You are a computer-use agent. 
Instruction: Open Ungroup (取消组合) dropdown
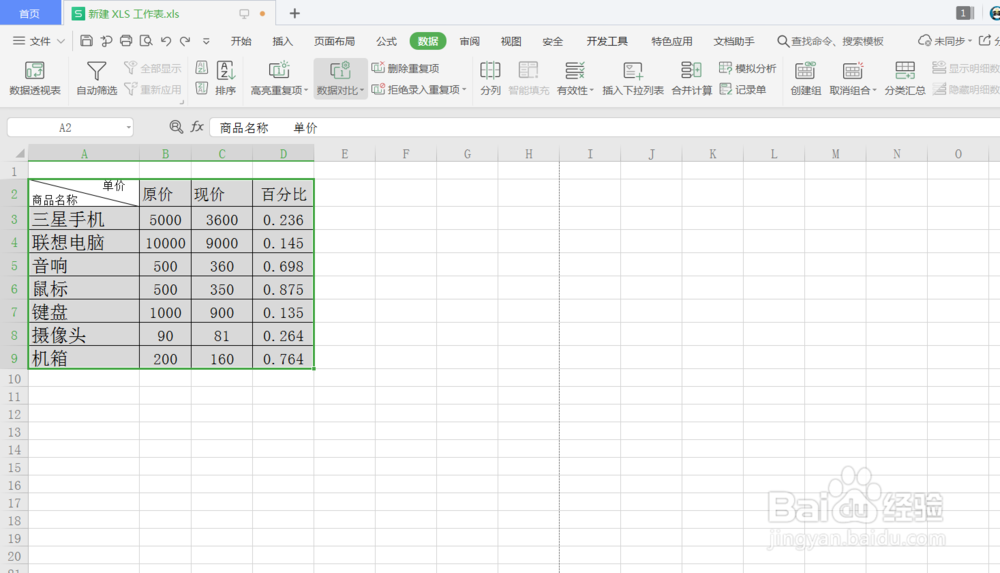[x=853, y=78]
